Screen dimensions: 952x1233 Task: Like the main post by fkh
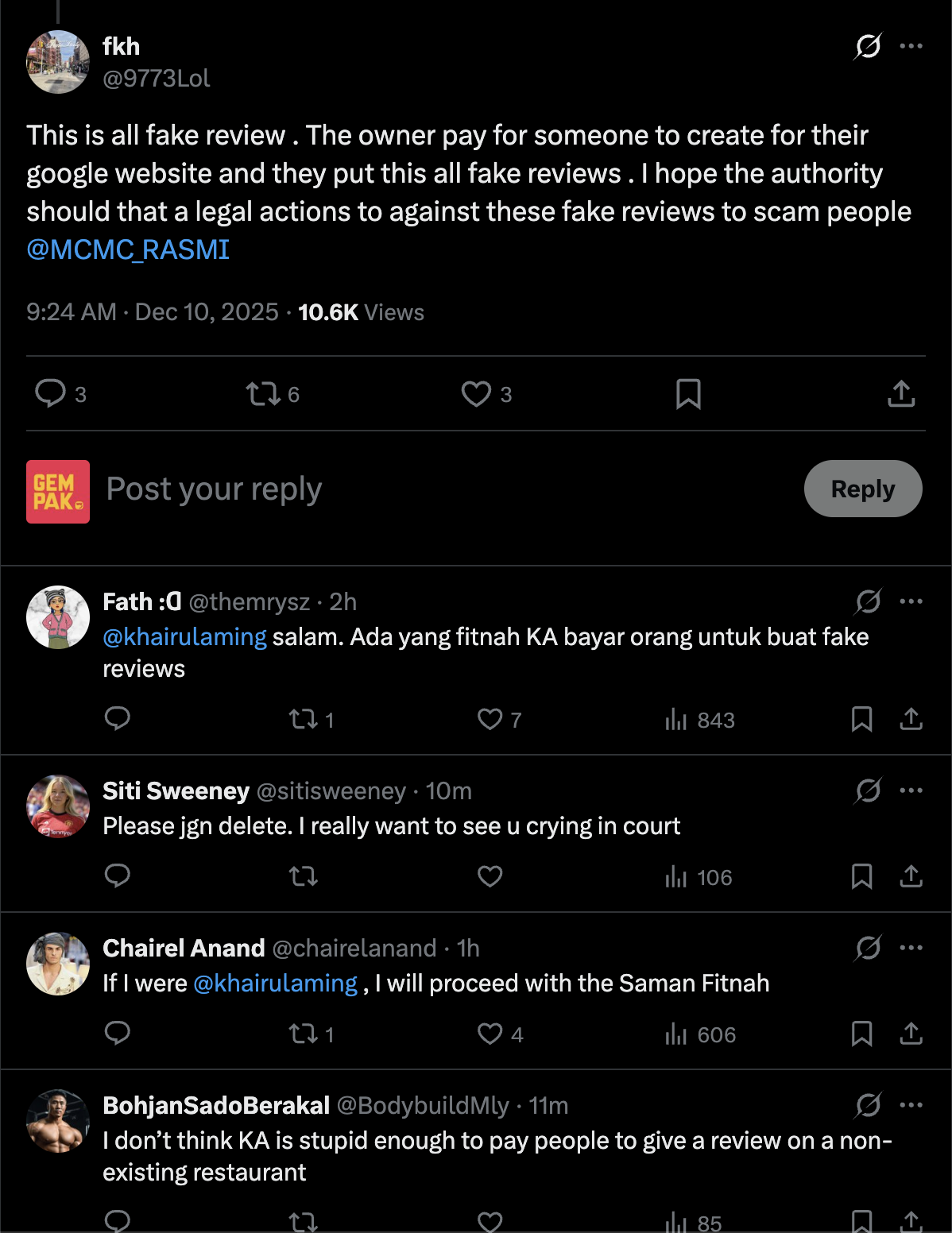[476, 394]
